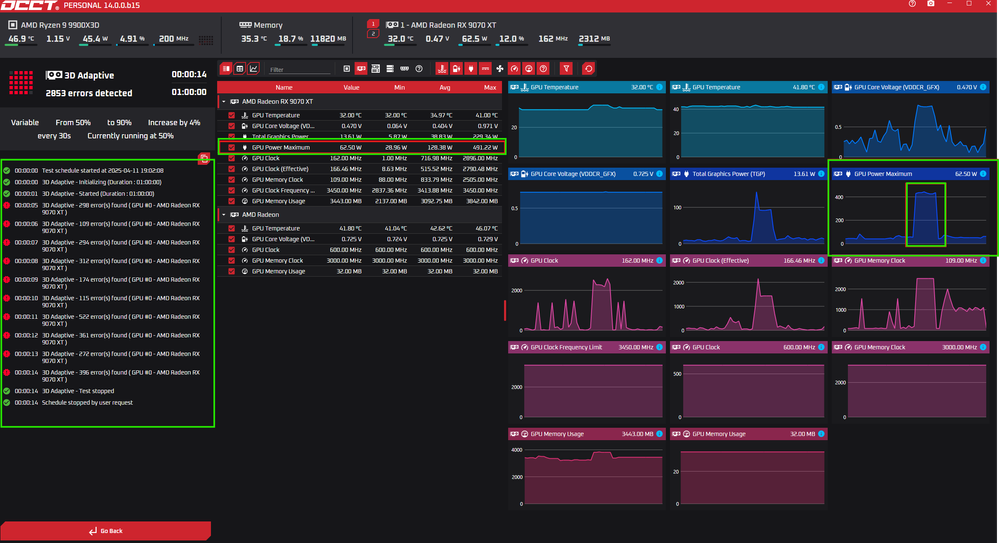Collapse the AMD Radeon sensor group
Screen dimensions: 999x543
(x=224, y=215)
